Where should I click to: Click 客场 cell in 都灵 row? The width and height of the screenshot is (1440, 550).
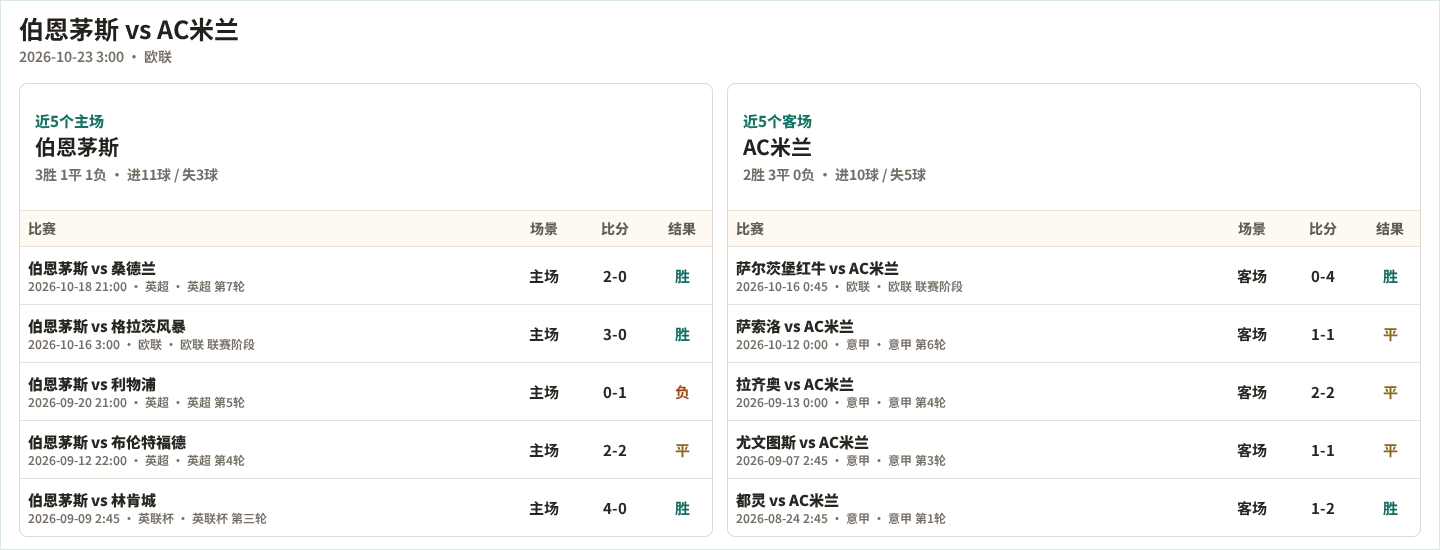pyautogui.click(x=1252, y=508)
